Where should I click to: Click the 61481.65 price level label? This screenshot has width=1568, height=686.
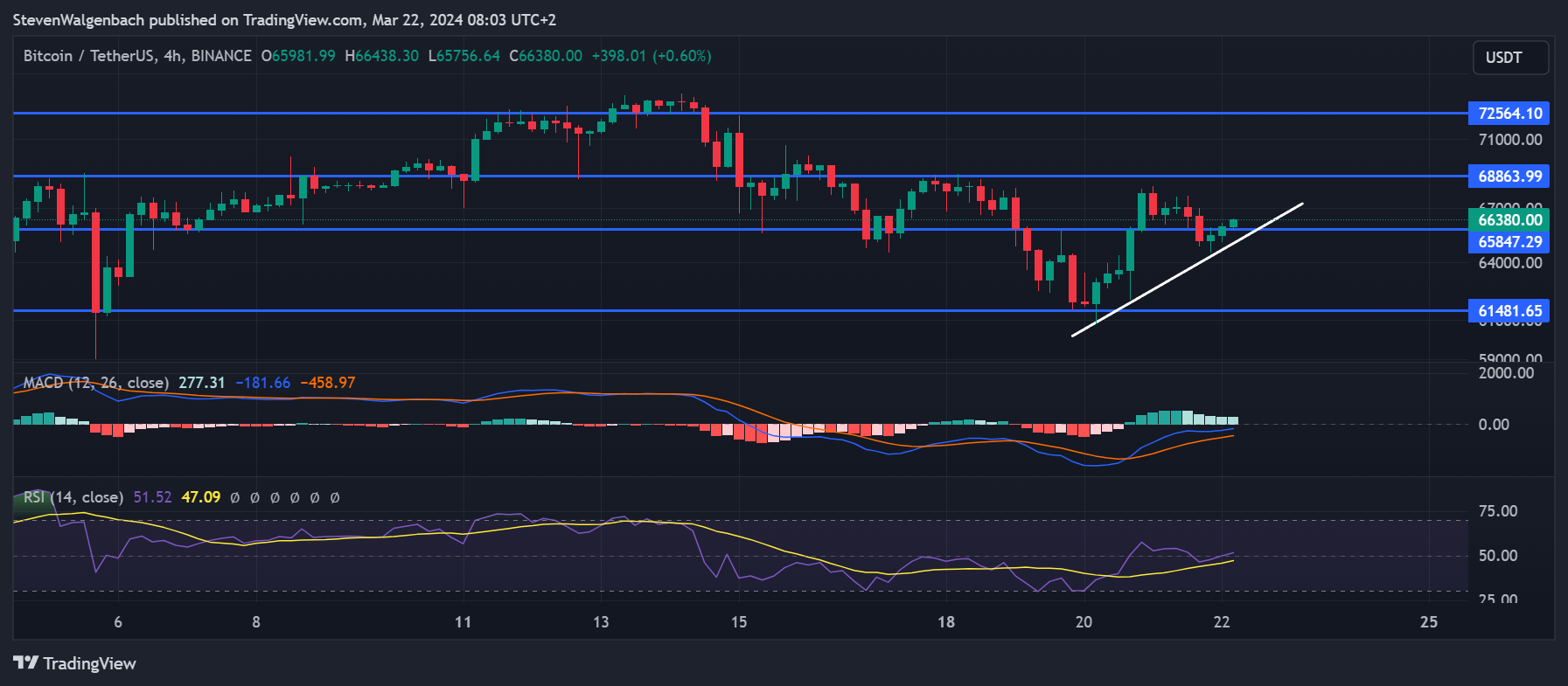click(1509, 311)
